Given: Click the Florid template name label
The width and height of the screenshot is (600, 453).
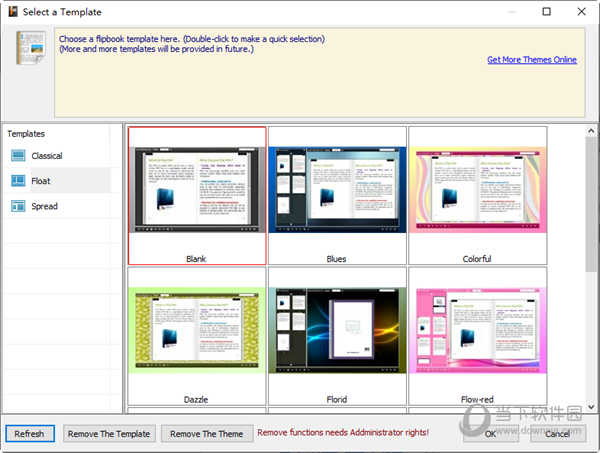Looking at the screenshot, I should [x=337, y=400].
